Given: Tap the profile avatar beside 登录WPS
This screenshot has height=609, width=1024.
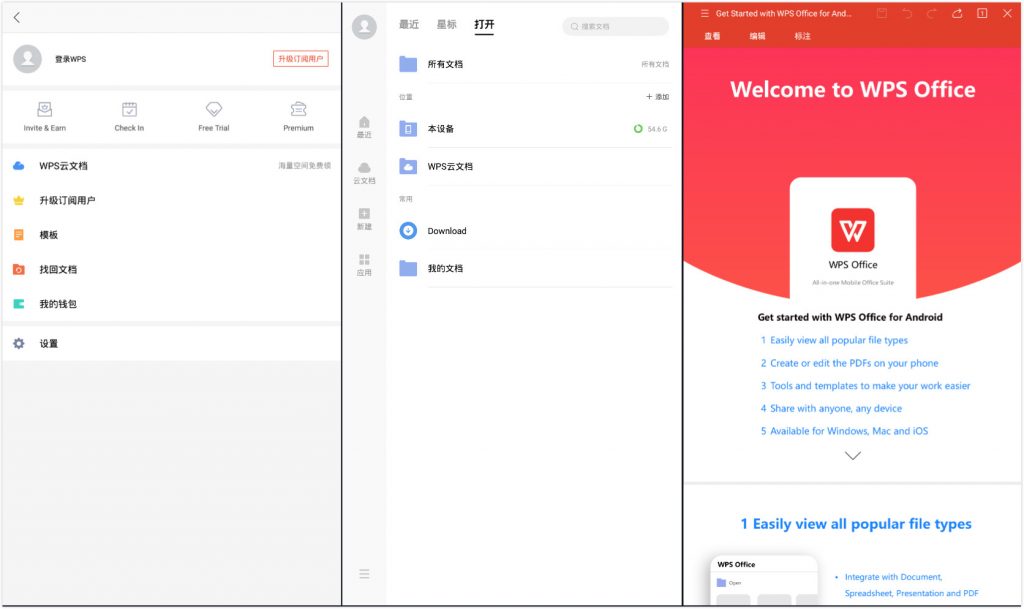Looking at the screenshot, I should coord(27,59).
